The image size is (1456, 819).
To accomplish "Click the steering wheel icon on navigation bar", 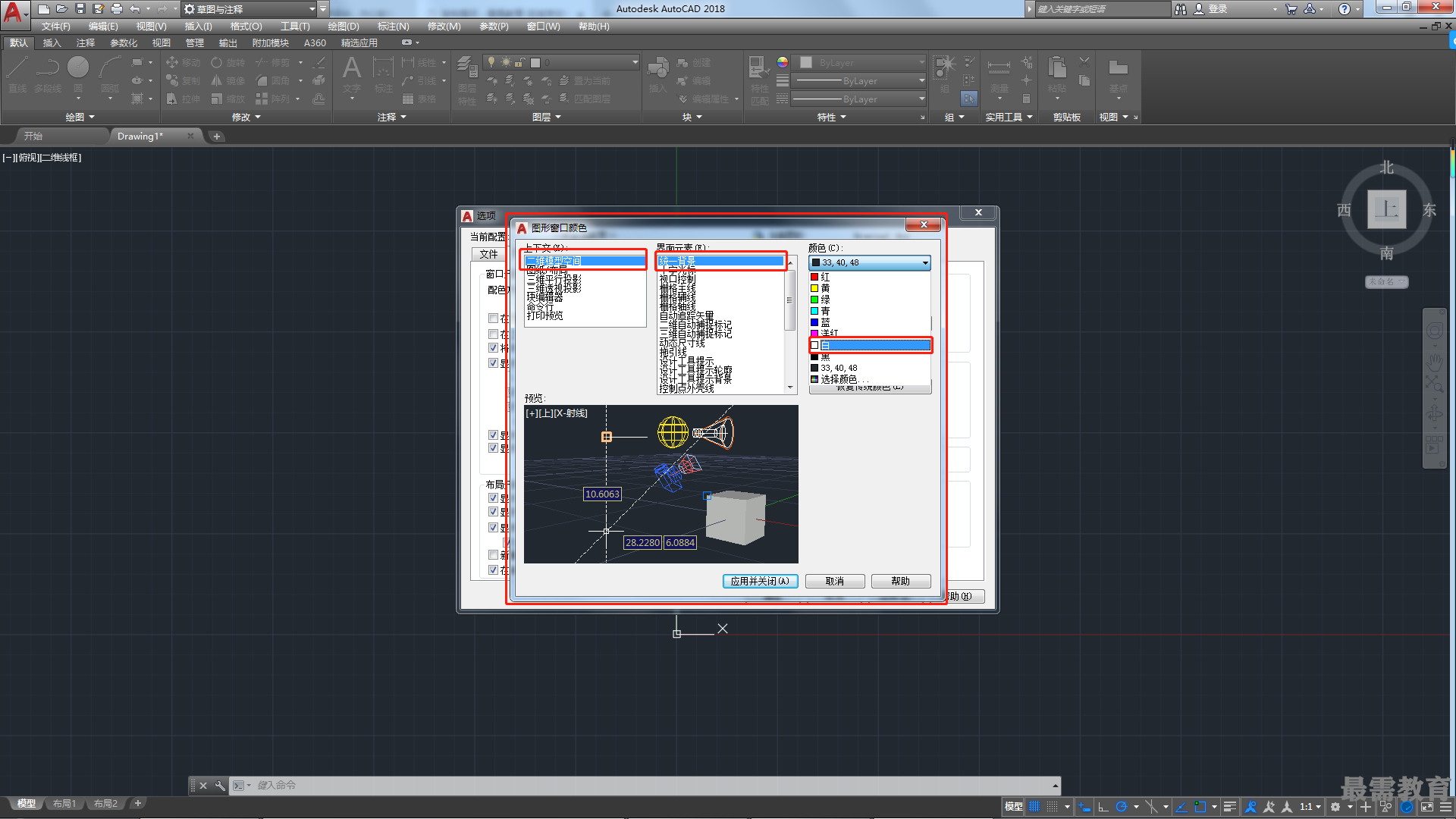I will 1434,331.
